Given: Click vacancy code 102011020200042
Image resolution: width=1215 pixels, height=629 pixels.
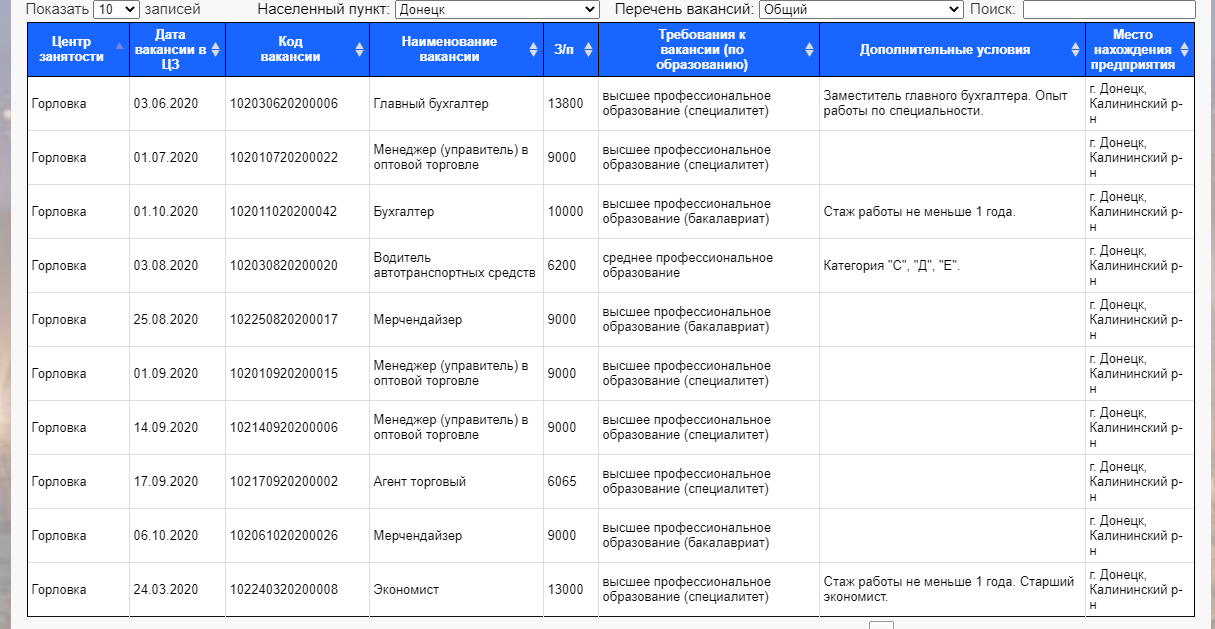Looking at the screenshot, I should (284, 212).
